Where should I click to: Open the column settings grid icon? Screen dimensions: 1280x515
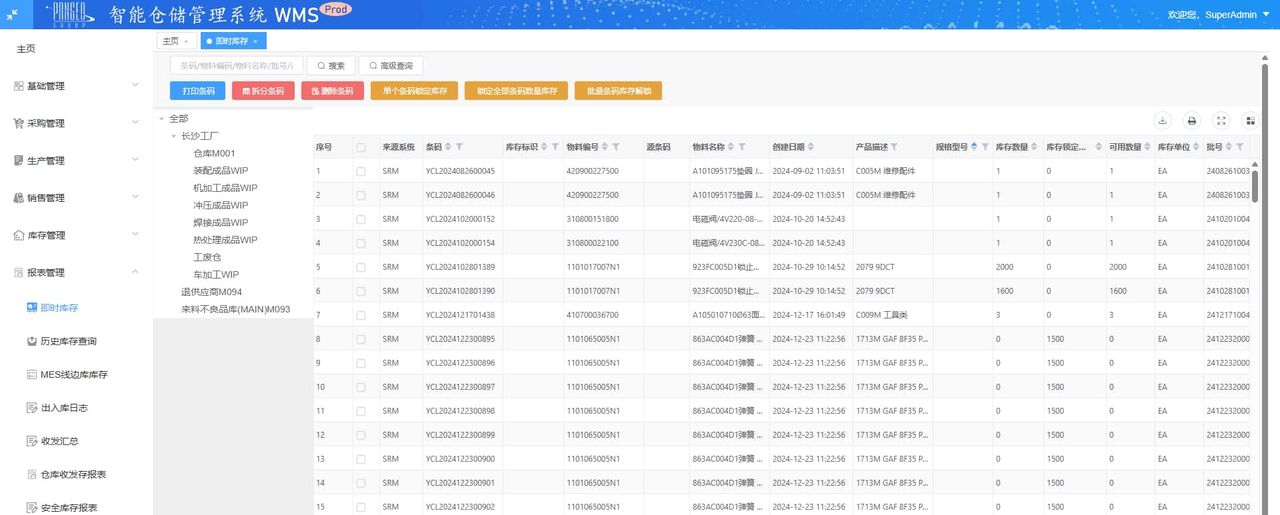coord(1250,120)
